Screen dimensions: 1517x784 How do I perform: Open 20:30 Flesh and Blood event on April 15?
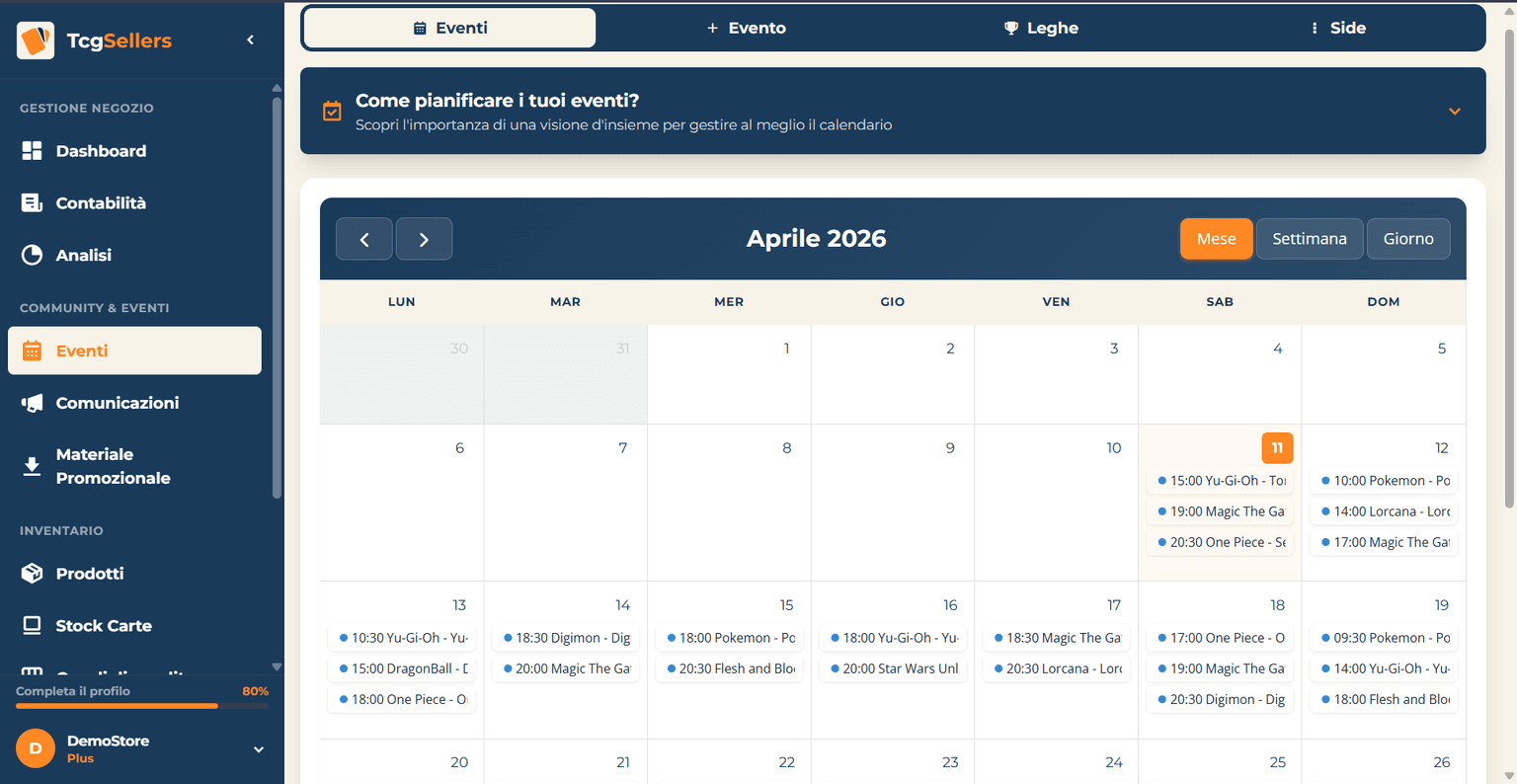729,668
